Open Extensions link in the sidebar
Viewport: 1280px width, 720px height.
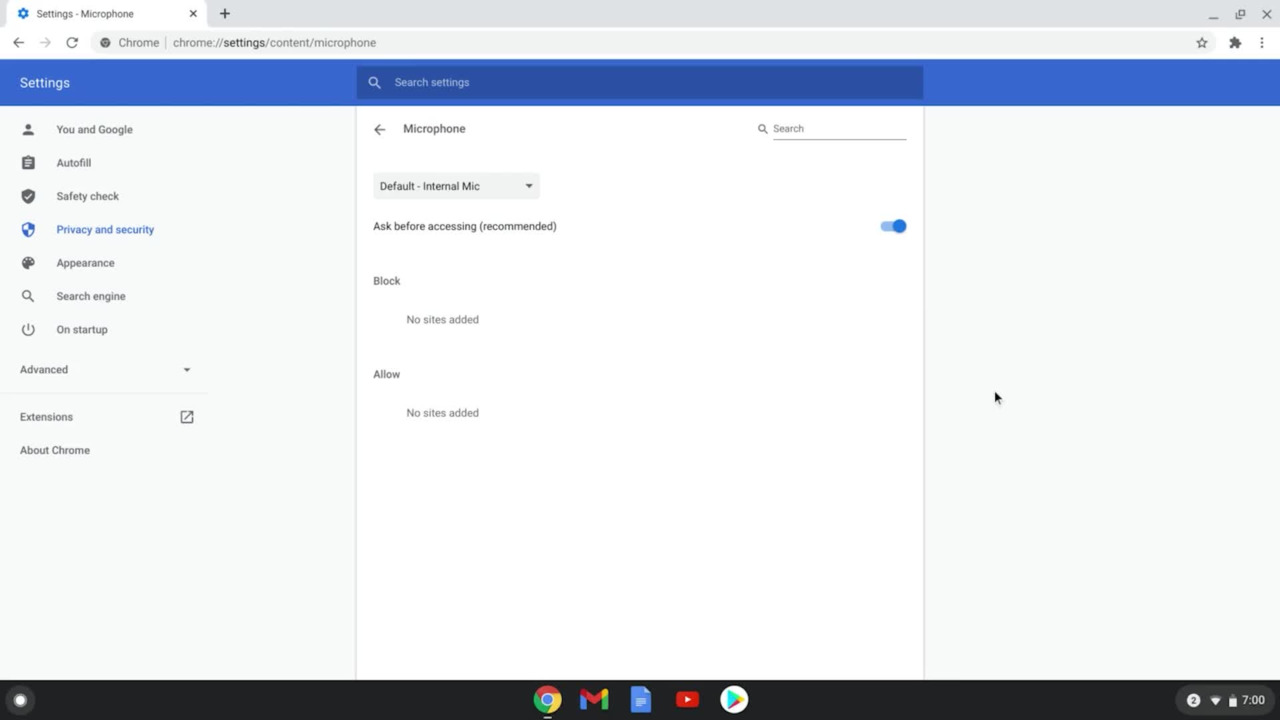(47, 417)
